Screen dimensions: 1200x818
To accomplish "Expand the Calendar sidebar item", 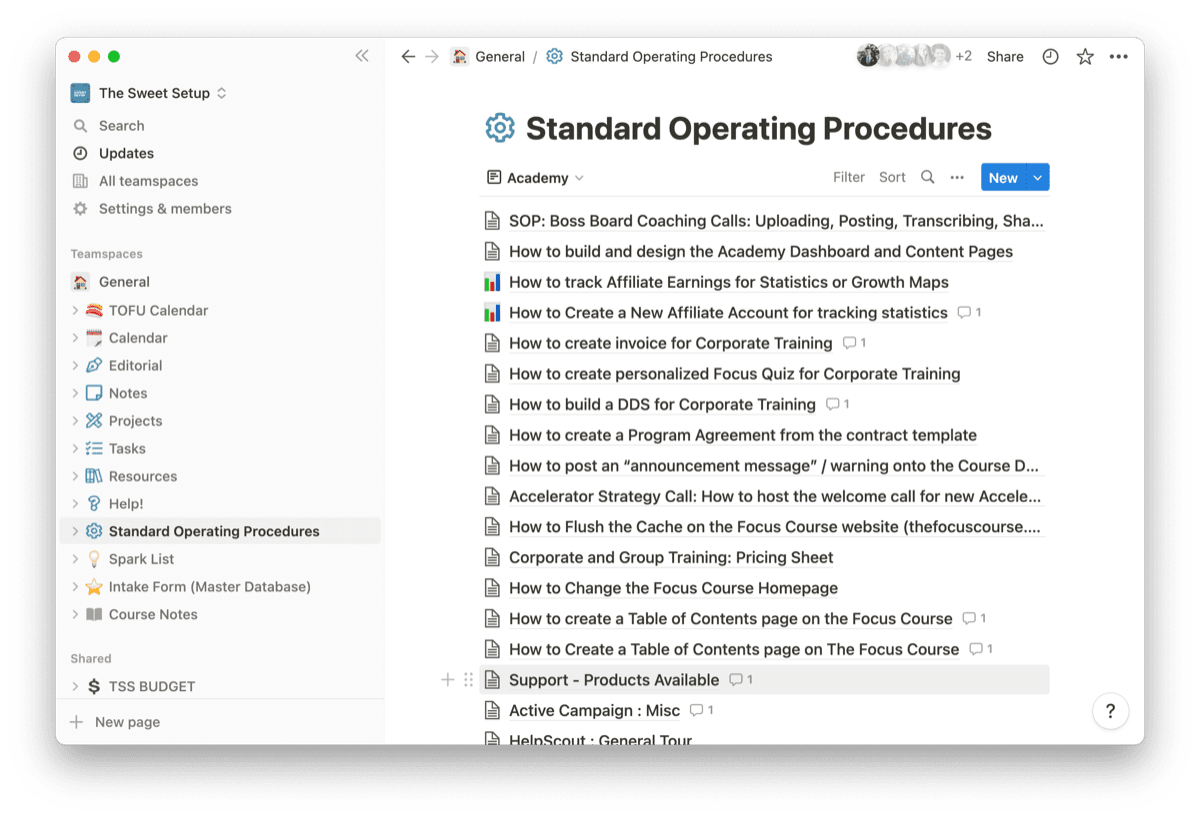I will click(x=75, y=338).
